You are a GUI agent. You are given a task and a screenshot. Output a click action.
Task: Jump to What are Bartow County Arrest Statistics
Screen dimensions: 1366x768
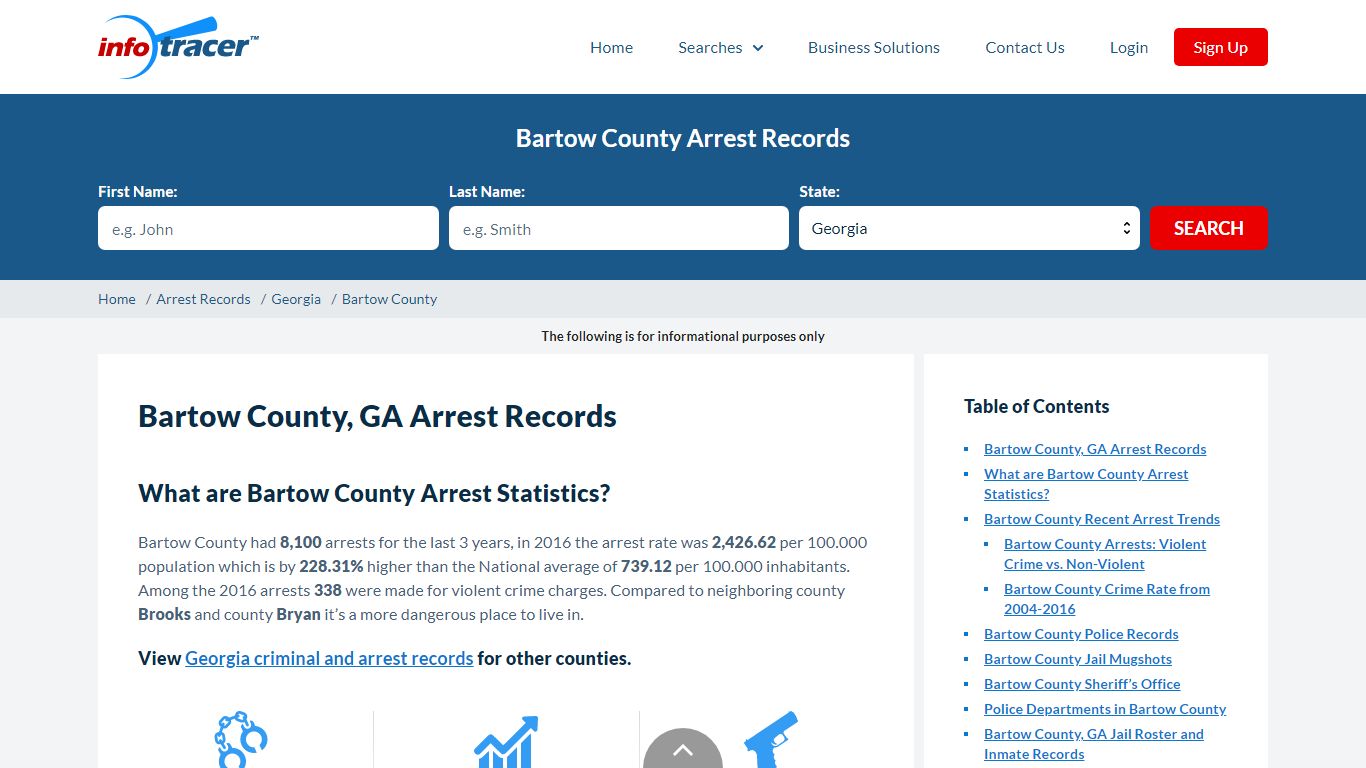point(1086,484)
